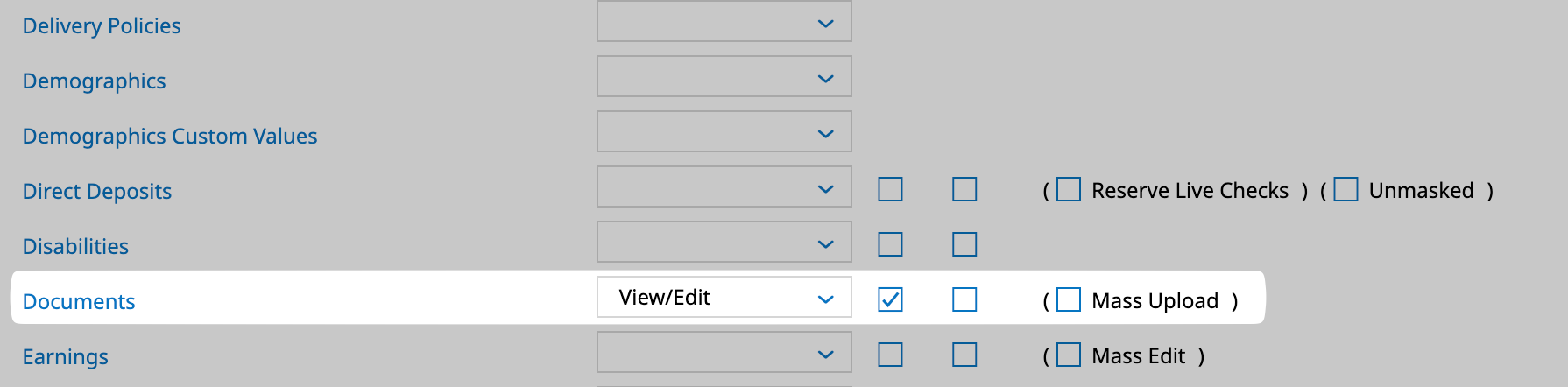Enable the Mass Upload option
This screenshot has height=387, width=1568.
(1069, 299)
